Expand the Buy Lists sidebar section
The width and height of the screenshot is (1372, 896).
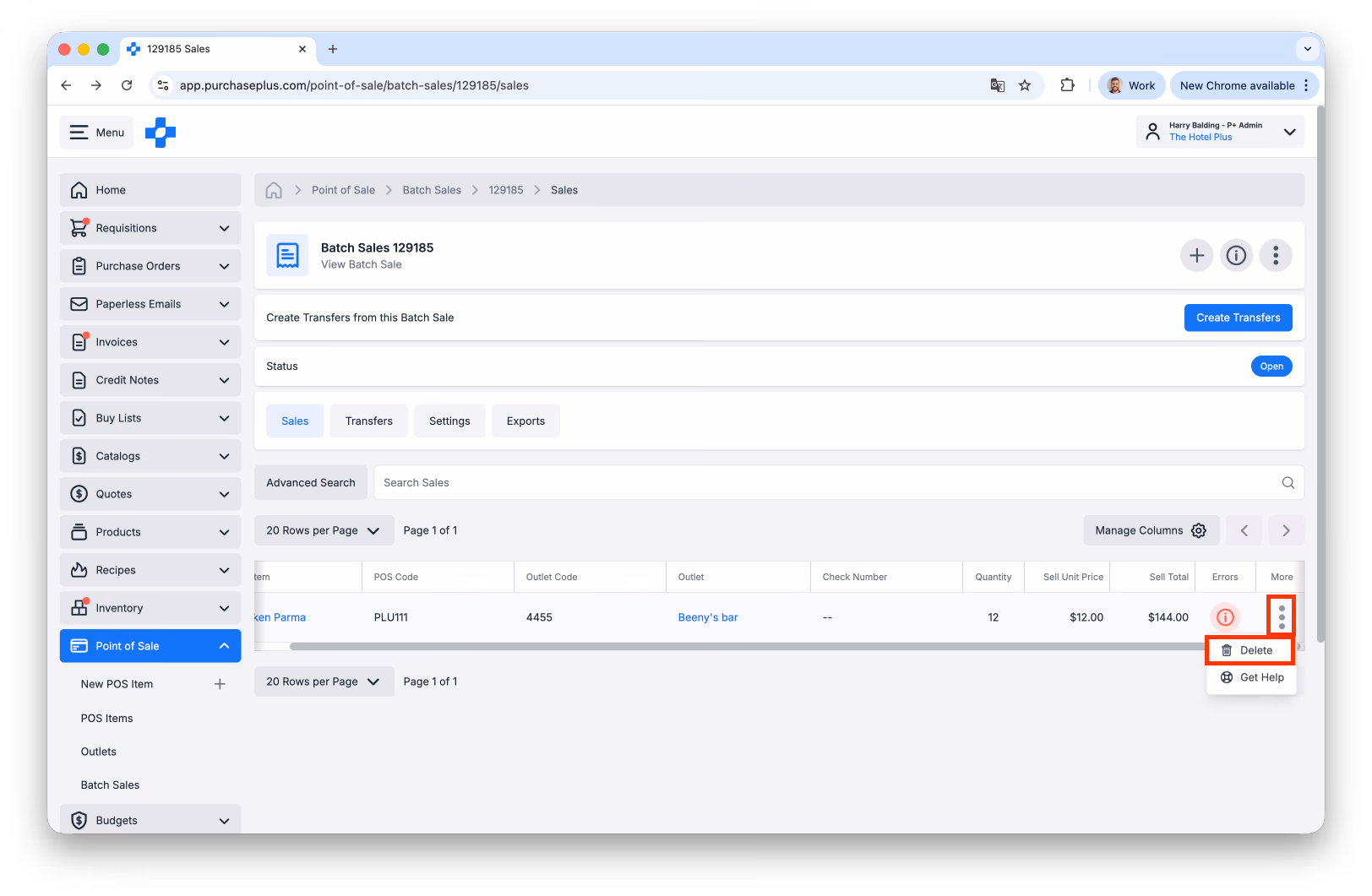pyautogui.click(x=150, y=418)
